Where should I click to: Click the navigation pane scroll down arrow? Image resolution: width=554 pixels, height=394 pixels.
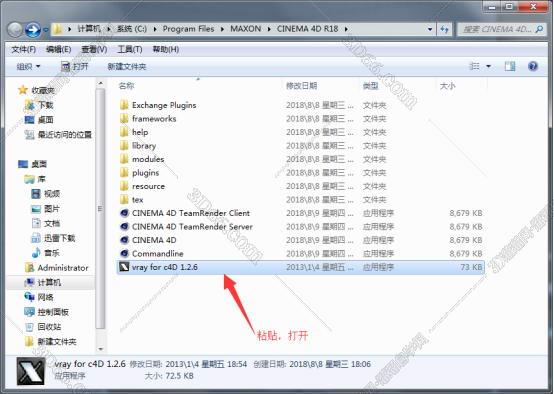coord(101,349)
